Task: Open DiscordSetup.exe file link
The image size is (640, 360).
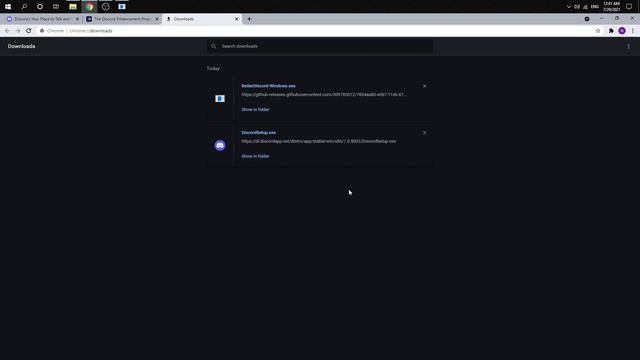Action: click(258, 133)
